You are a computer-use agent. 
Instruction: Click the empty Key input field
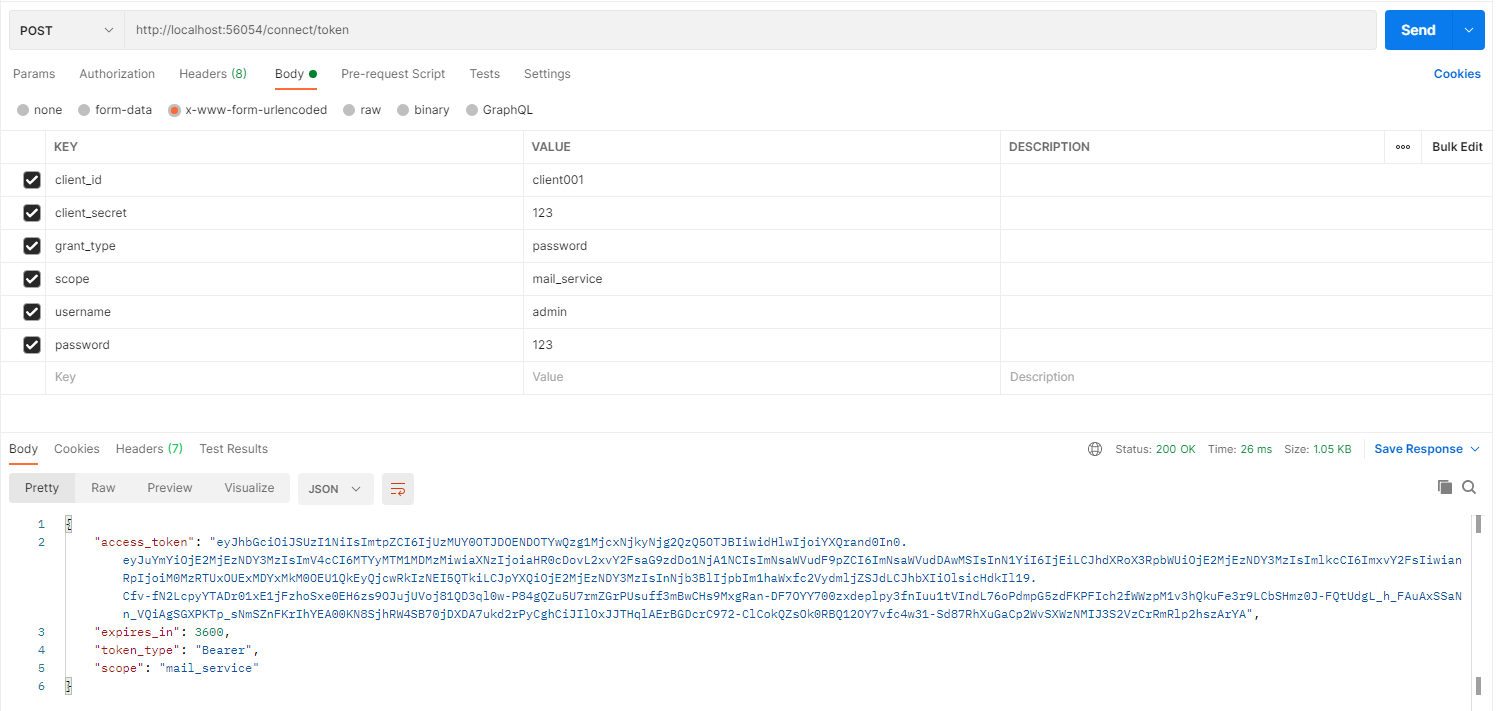[x=285, y=377]
